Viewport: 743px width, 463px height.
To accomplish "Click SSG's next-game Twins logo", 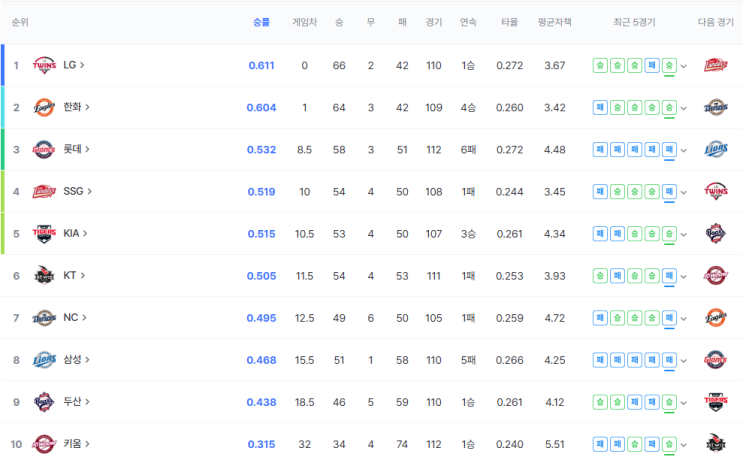I will pyautogui.click(x=716, y=191).
